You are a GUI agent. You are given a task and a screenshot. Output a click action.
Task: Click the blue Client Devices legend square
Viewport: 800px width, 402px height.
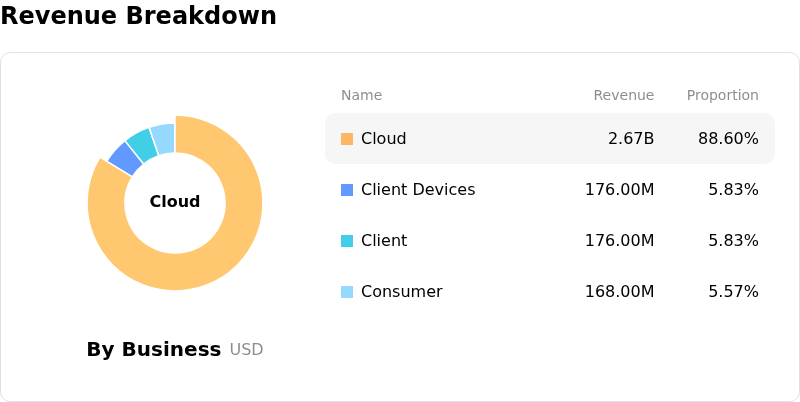(x=347, y=190)
